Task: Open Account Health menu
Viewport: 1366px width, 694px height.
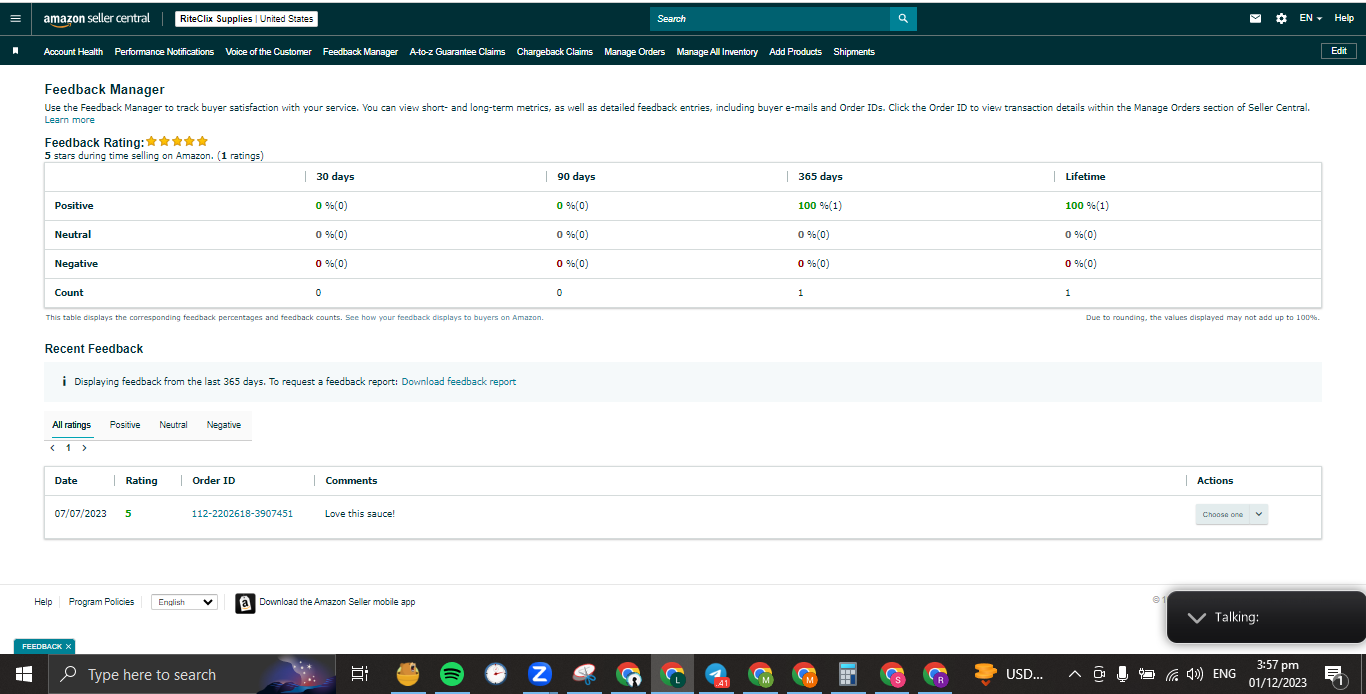Action: coord(73,51)
